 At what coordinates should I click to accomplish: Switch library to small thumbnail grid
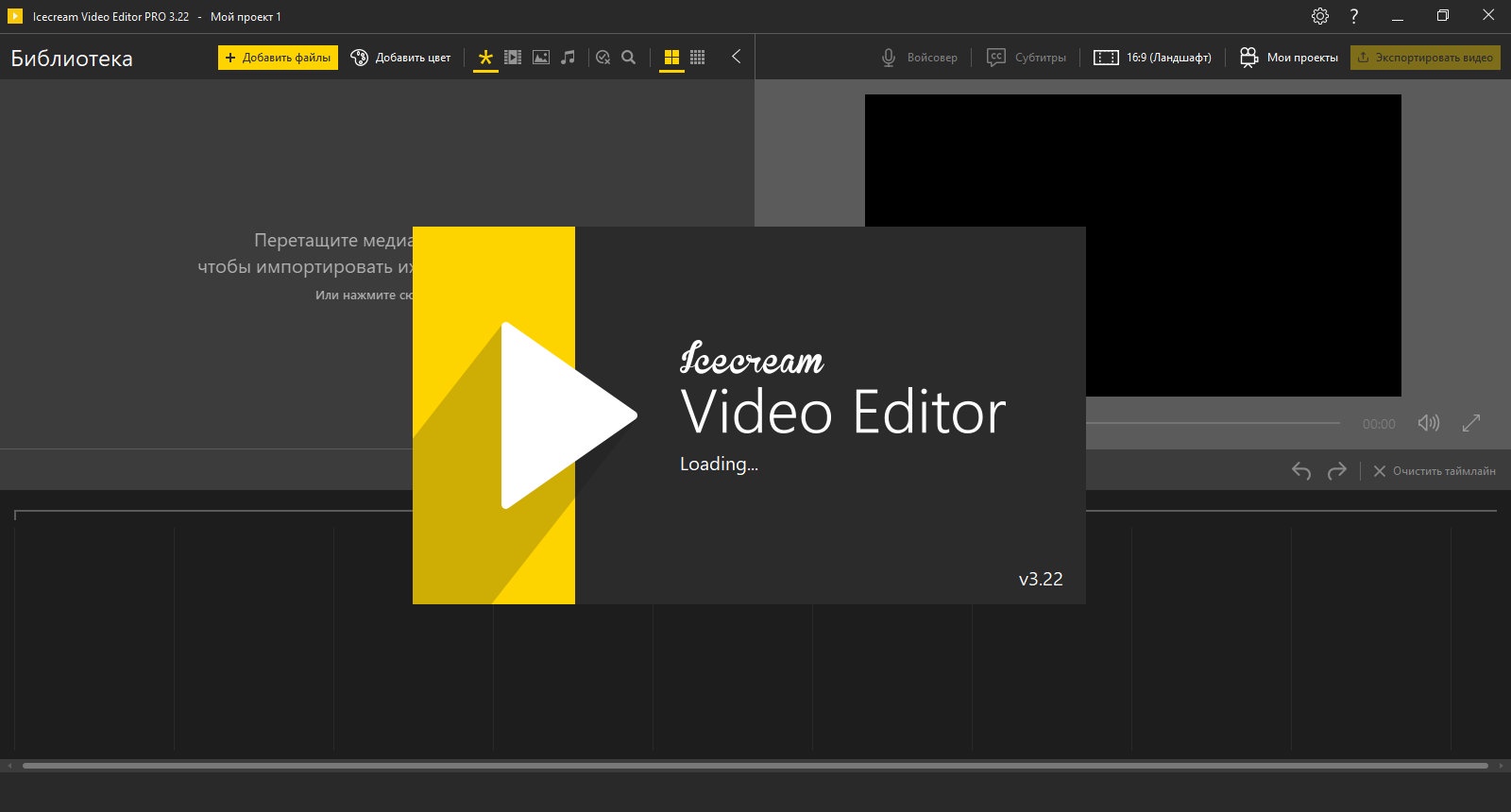click(x=698, y=58)
